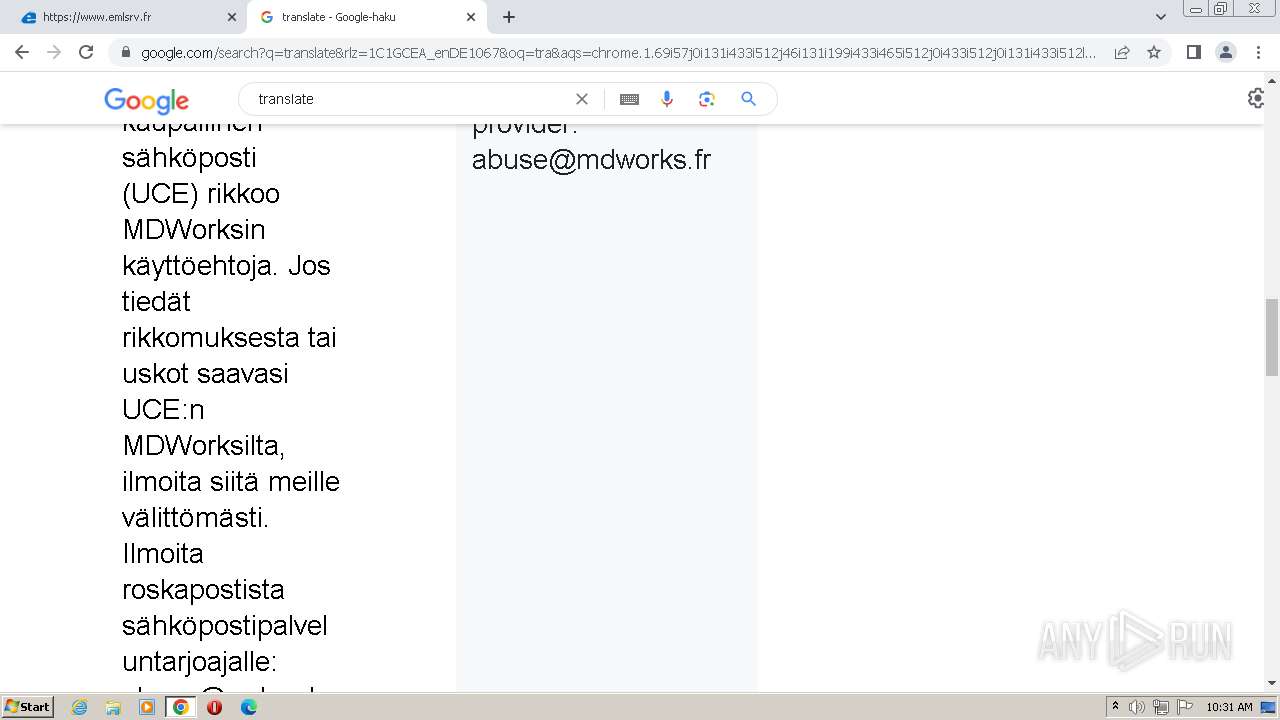Click the word roskapostista
This screenshot has width=1280, height=720.
tap(203, 590)
